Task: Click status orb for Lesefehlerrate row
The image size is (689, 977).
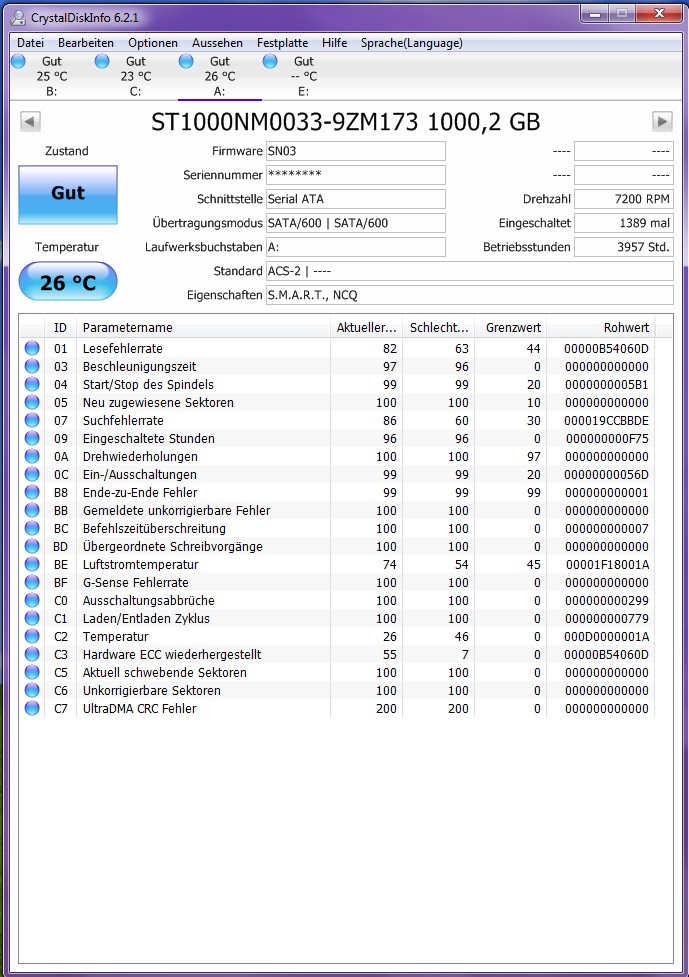Action: pyautogui.click(x=32, y=348)
